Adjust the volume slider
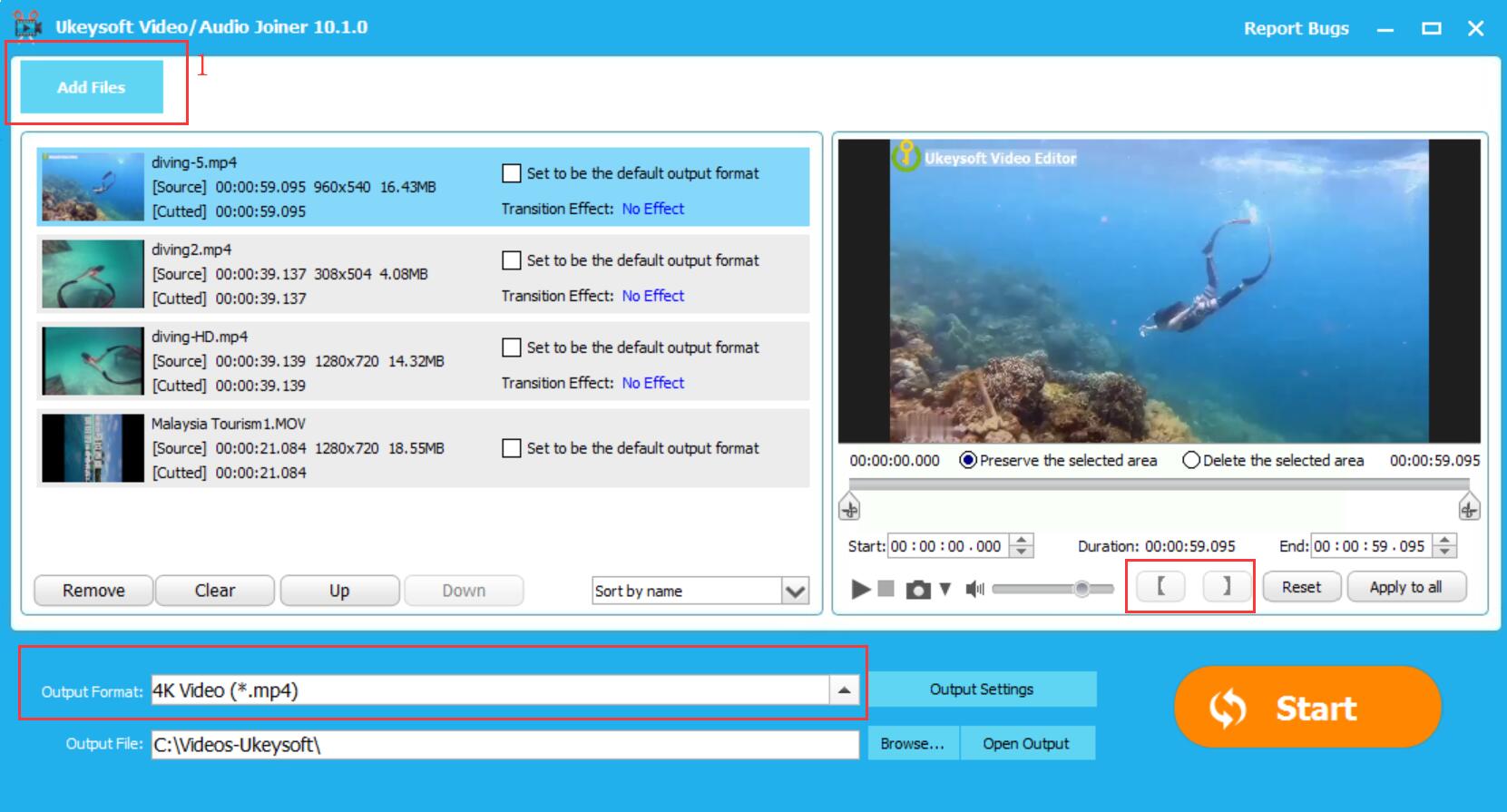This screenshot has height=812, width=1507. pos(1052,590)
